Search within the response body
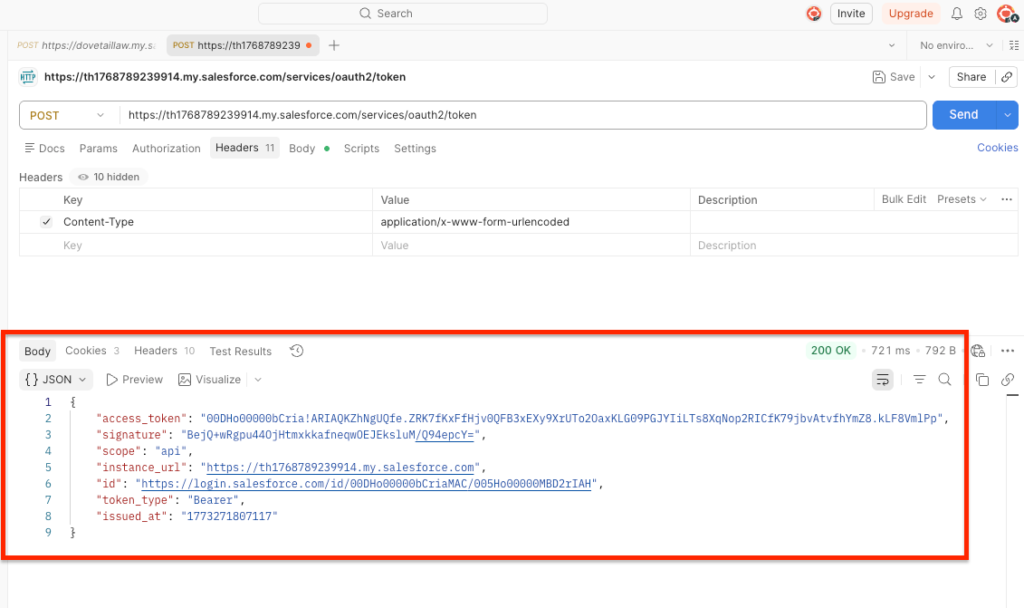 coord(945,380)
